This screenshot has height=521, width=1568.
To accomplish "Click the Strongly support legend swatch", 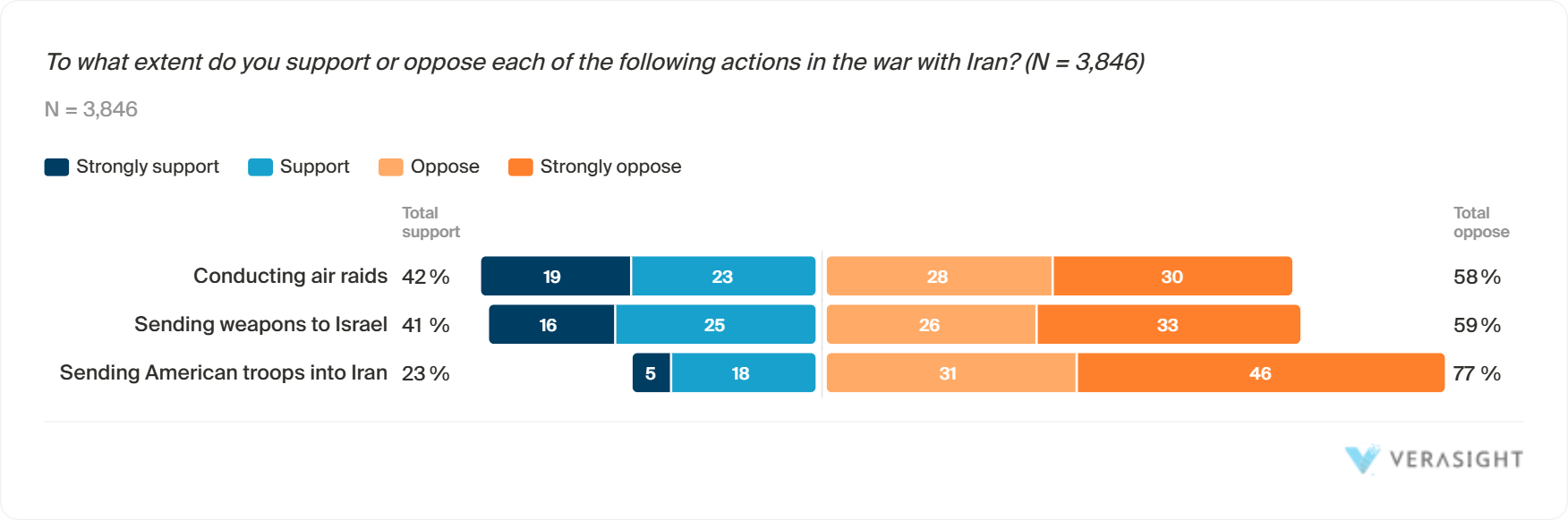I will [x=56, y=167].
